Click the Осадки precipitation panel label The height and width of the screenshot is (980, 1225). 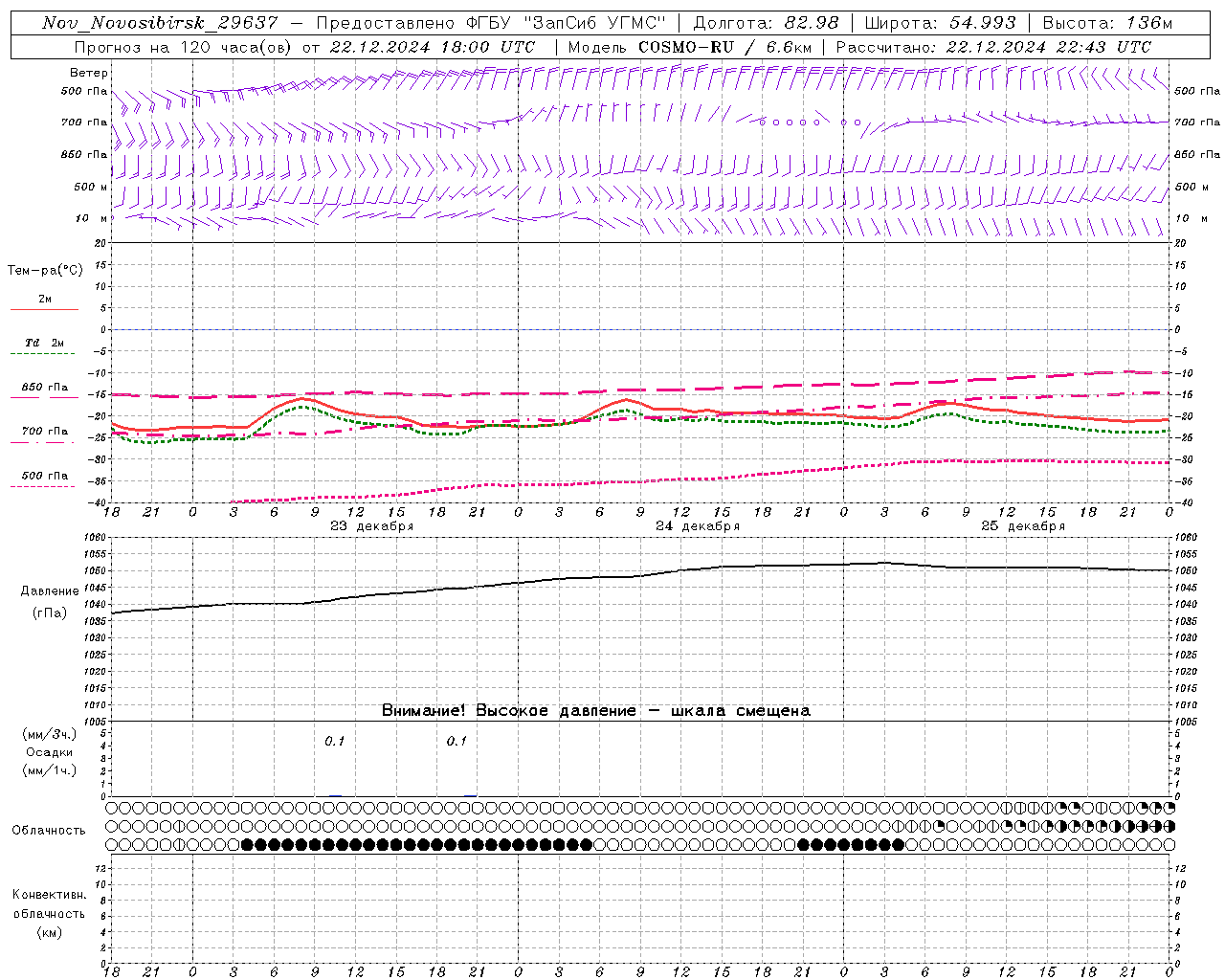50,752
